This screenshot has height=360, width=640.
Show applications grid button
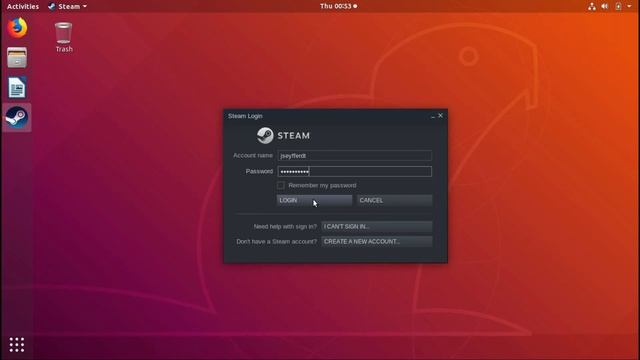tap(17, 345)
